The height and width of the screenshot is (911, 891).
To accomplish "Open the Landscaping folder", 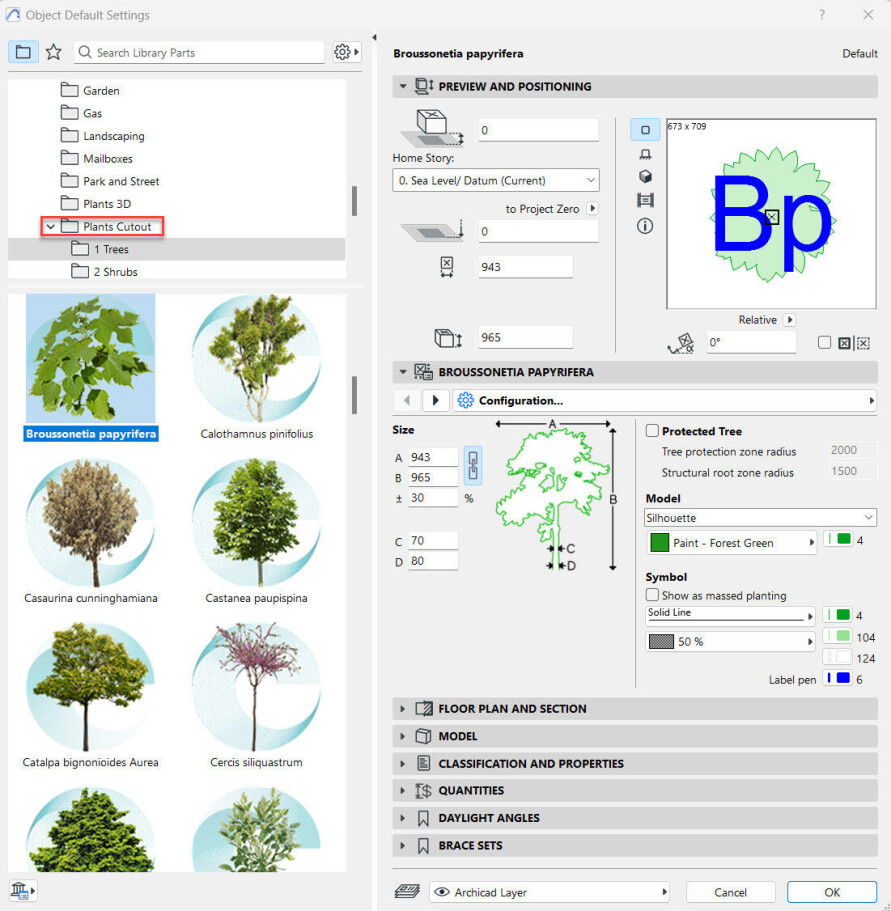I will (x=113, y=136).
